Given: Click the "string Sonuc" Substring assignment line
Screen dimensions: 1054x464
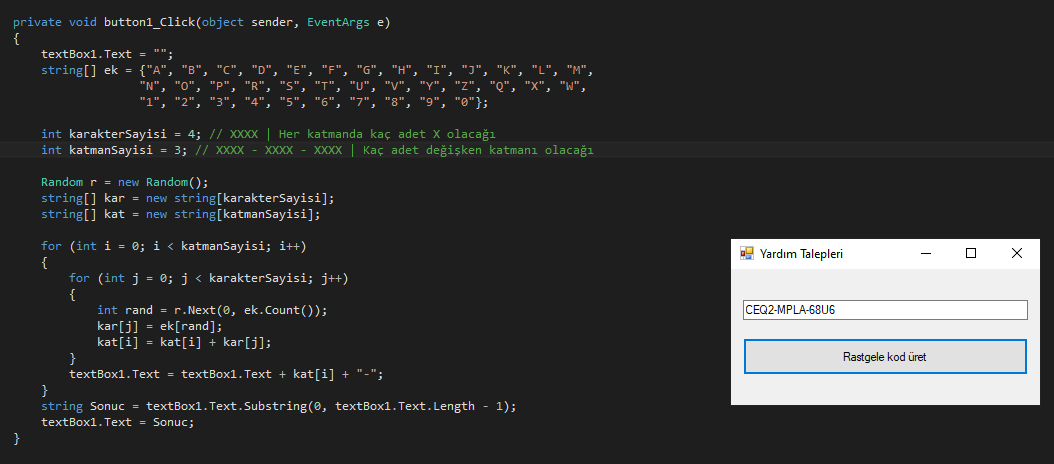Looking at the screenshot, I should pyautogui.click(x=278, y=406).
